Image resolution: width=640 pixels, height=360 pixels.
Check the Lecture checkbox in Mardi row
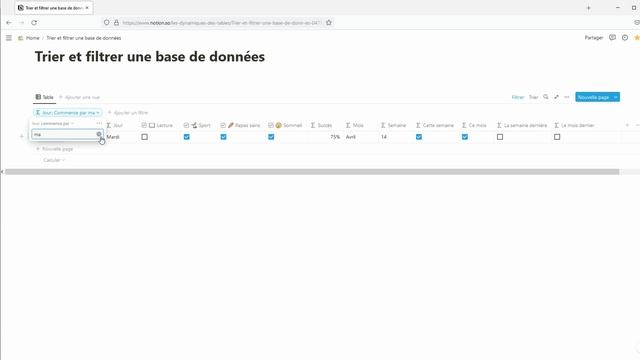[x=144, y=137]
